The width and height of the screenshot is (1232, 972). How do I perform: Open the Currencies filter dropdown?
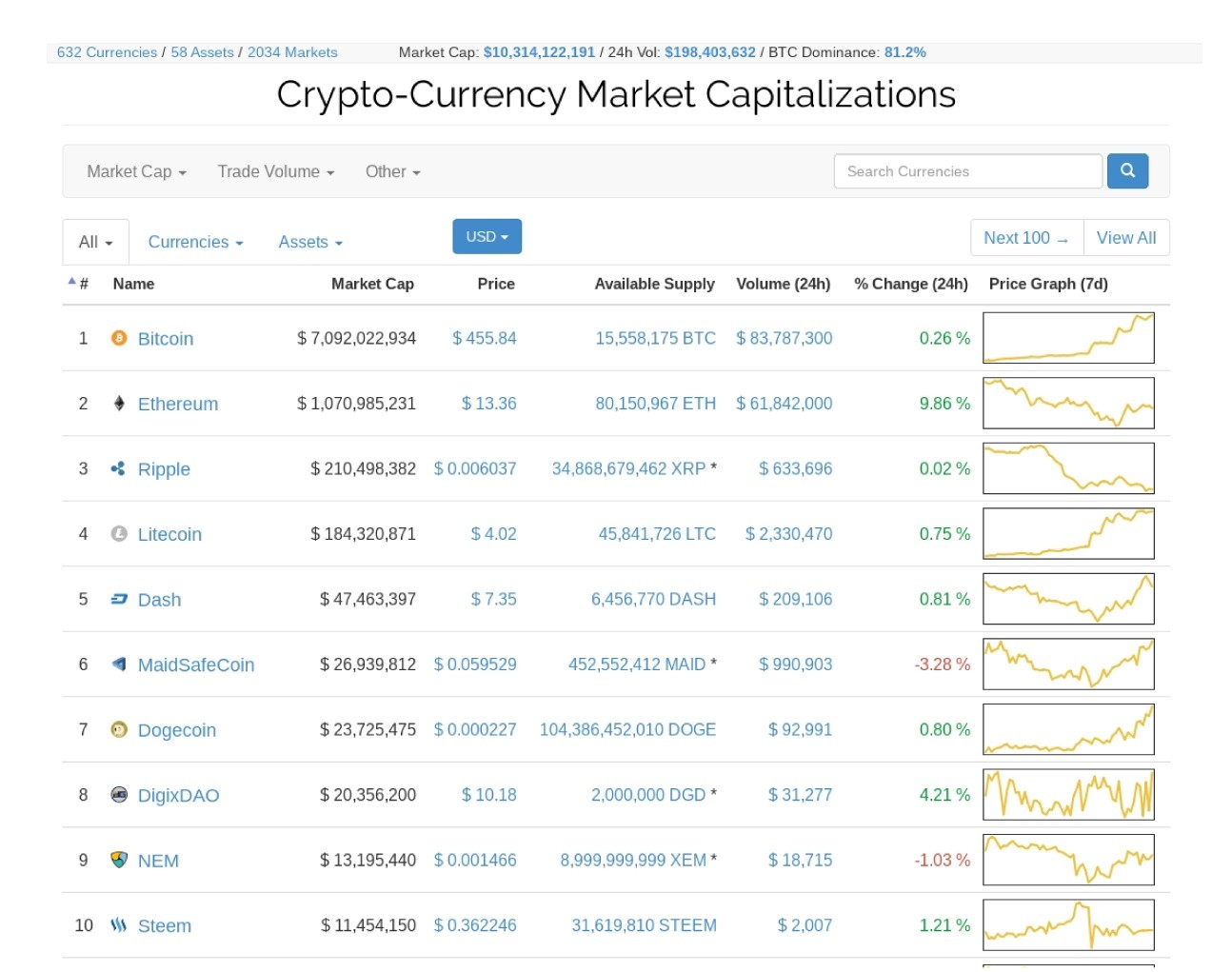(195, 242)
